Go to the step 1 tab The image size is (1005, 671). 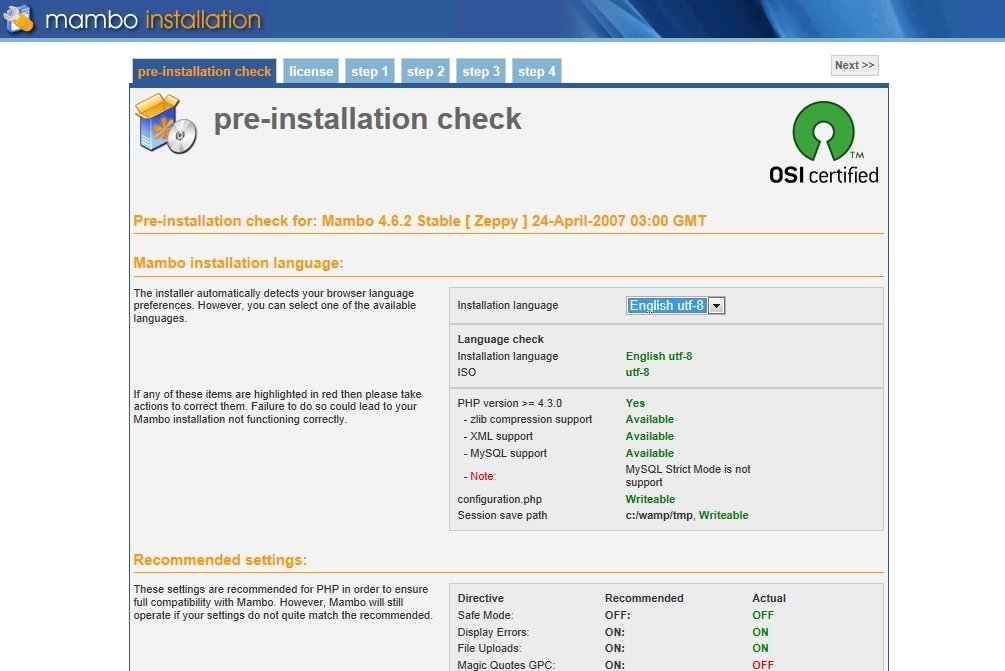(369, 71)
